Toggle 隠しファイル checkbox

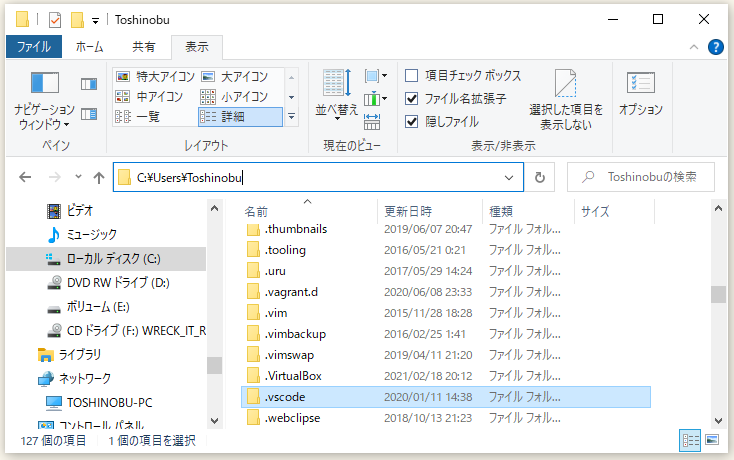tap(411, 122)
